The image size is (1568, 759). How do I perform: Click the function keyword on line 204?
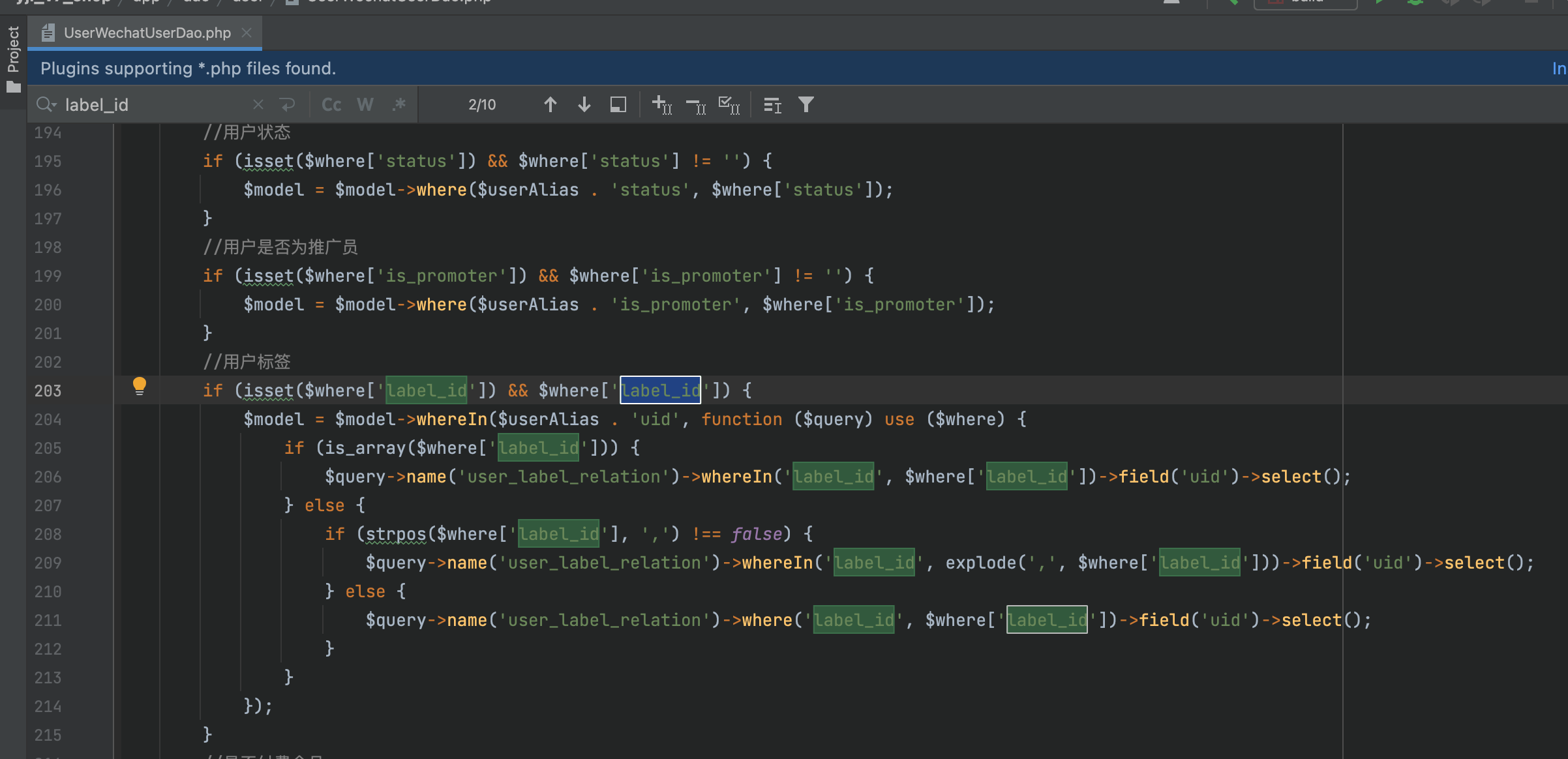[742, 419]
